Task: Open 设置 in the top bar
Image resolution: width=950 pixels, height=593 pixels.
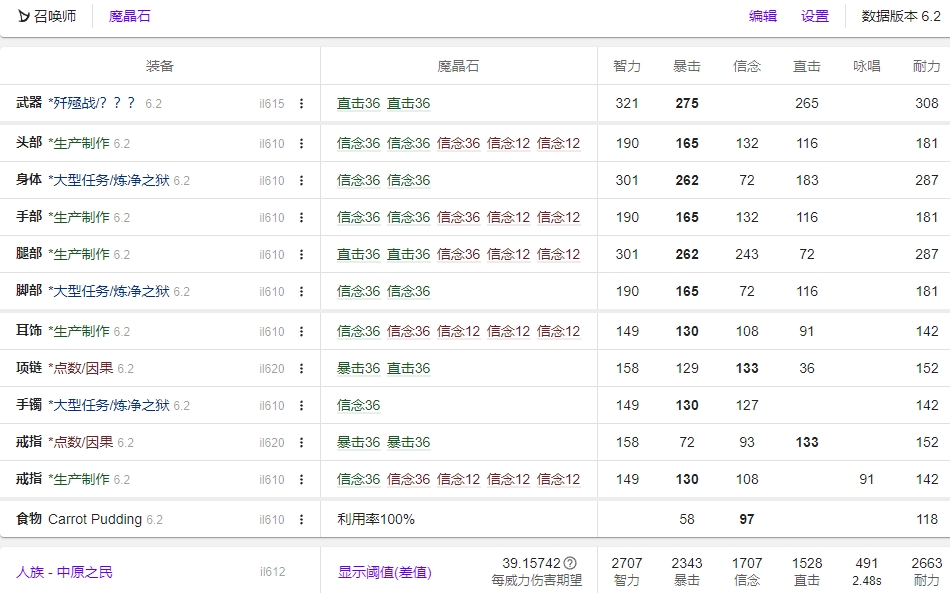Action: tap(815, 16)
